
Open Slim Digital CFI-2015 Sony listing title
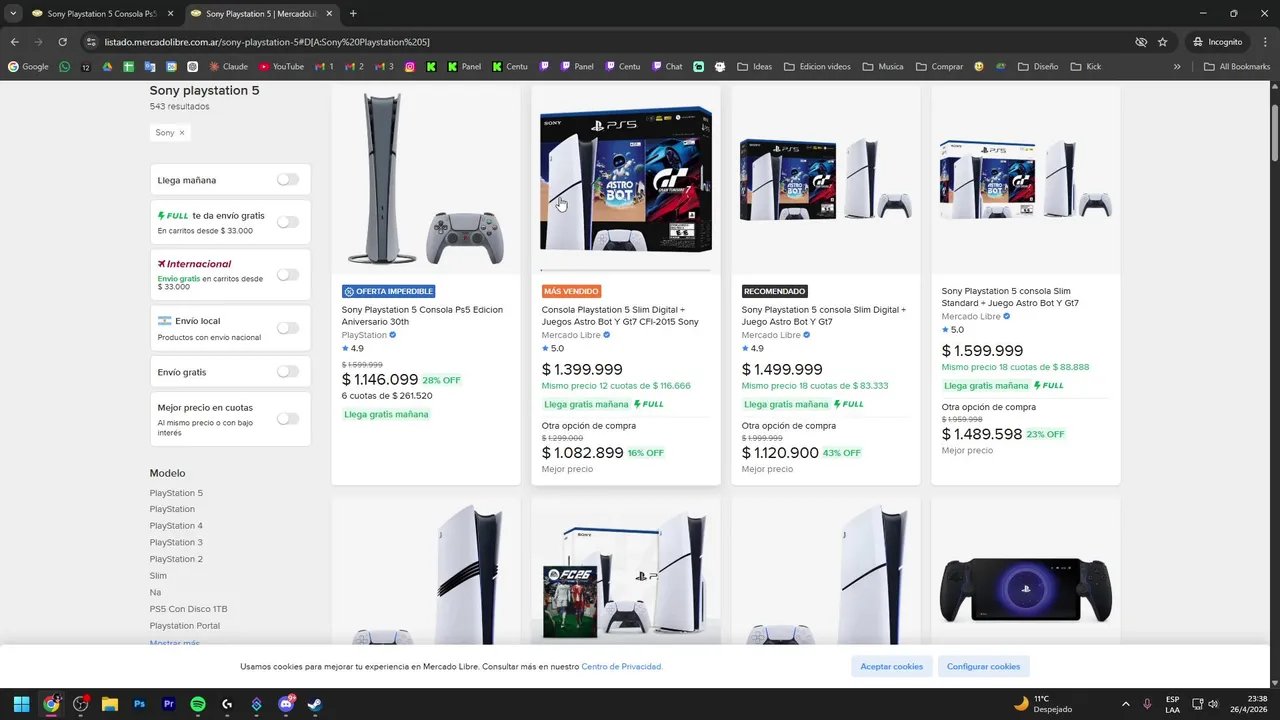pos(620,316)
